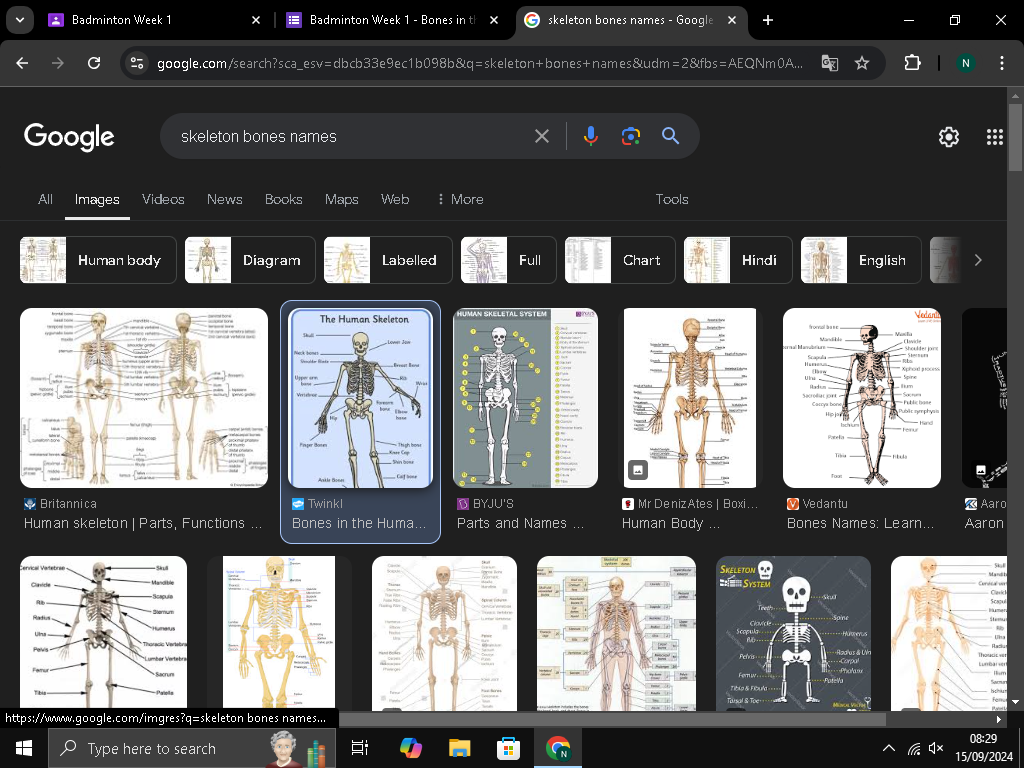Go back to previous page

click(22, 63)
